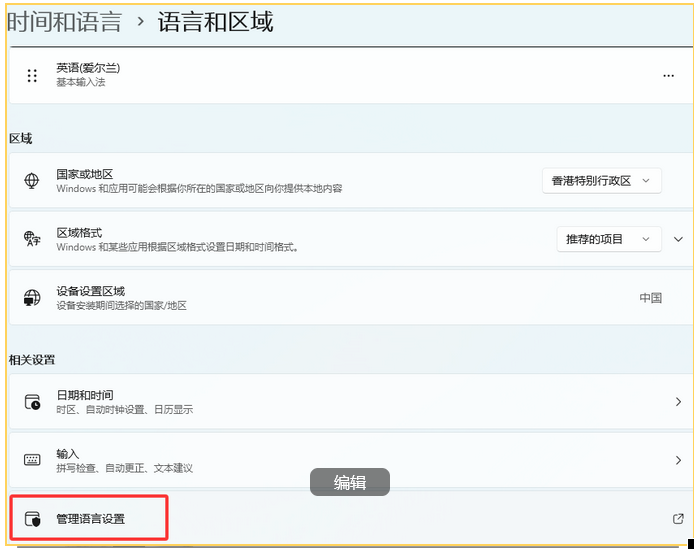Select the 英语(爱尔兰) language name
This screenshot has width=694, height=551.
tap(88, 68)
